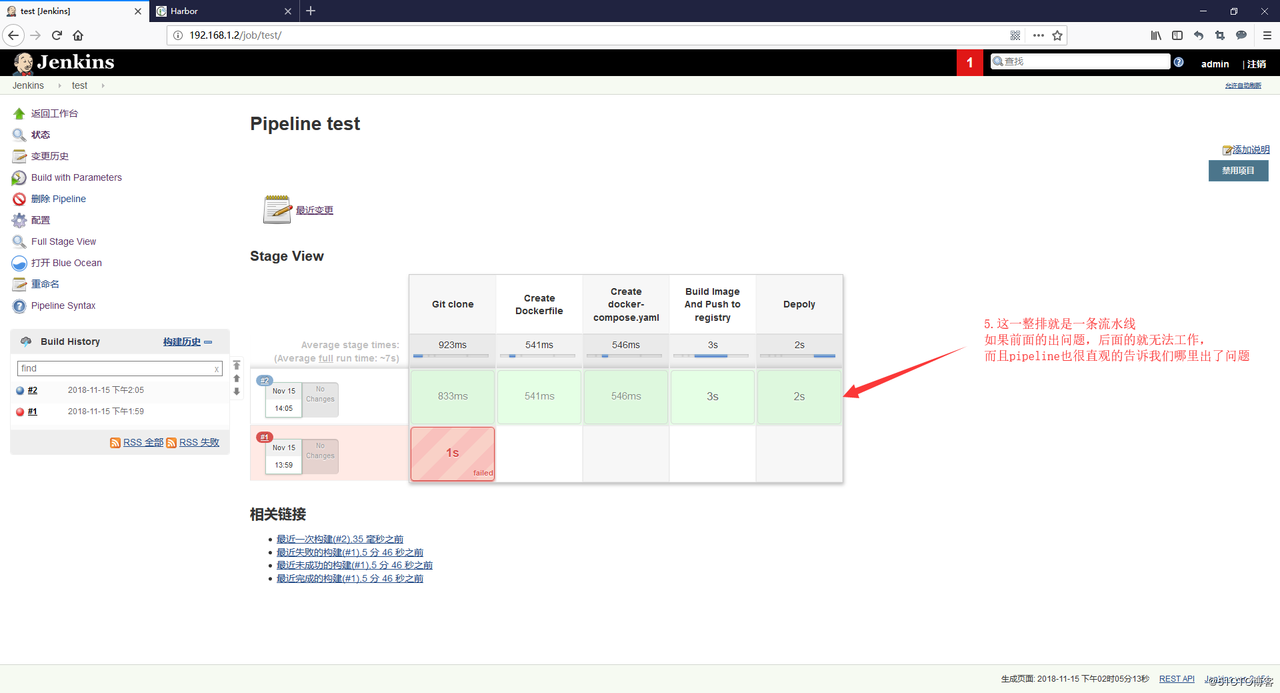1280x693 pixels.
Task: Jump to top of build history
Action: pyautogui.click(x=236, y=365)
